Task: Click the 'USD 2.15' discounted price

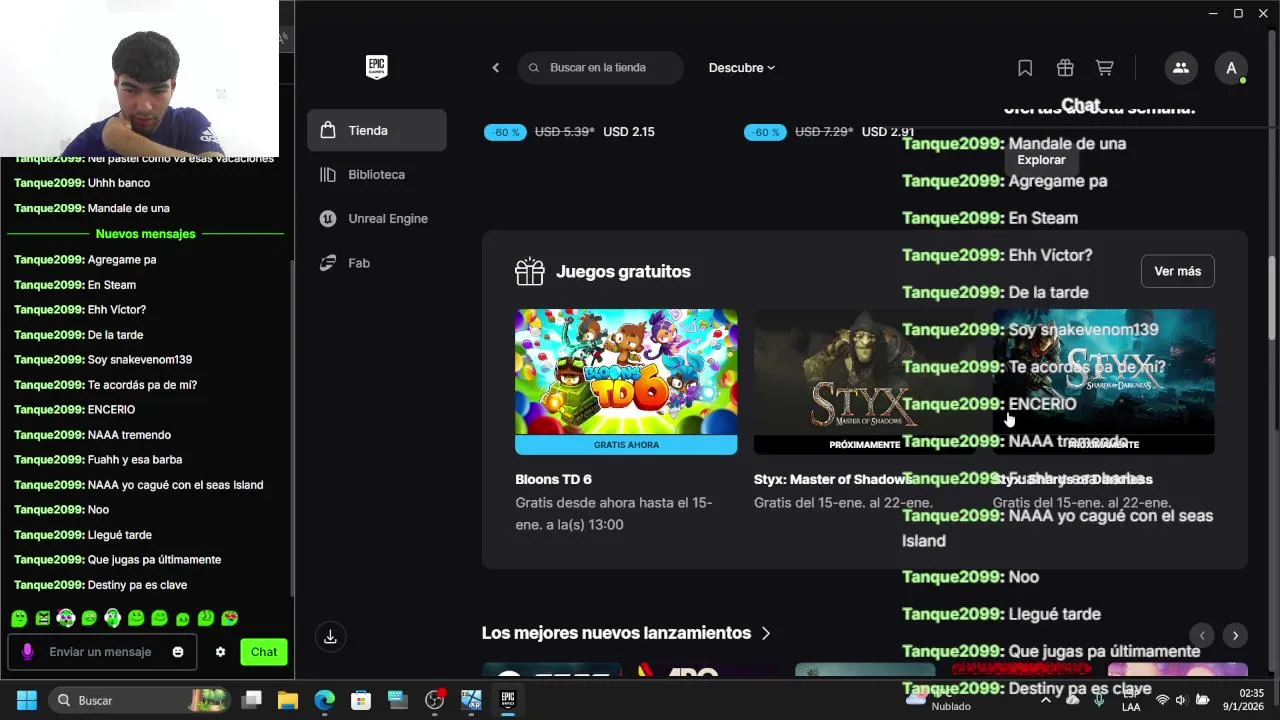Action: (x=629, y=132)
